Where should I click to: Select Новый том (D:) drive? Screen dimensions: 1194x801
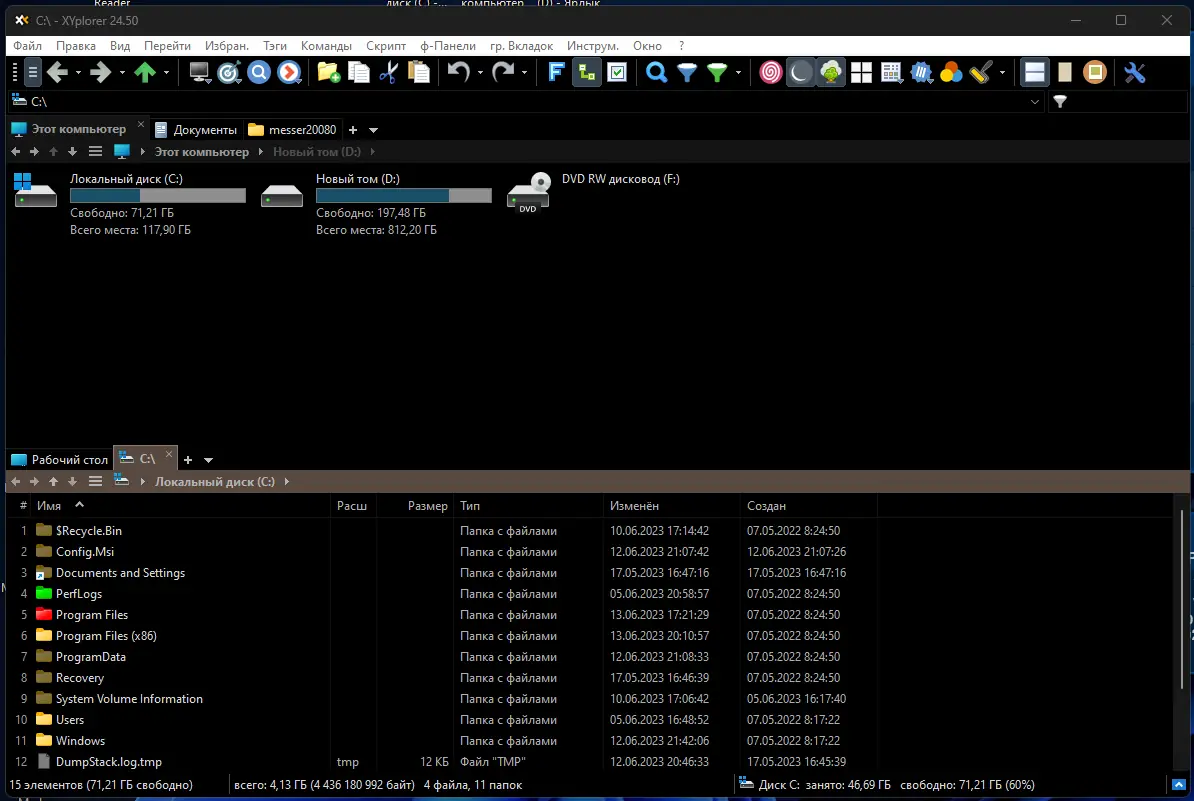[376, 203]
